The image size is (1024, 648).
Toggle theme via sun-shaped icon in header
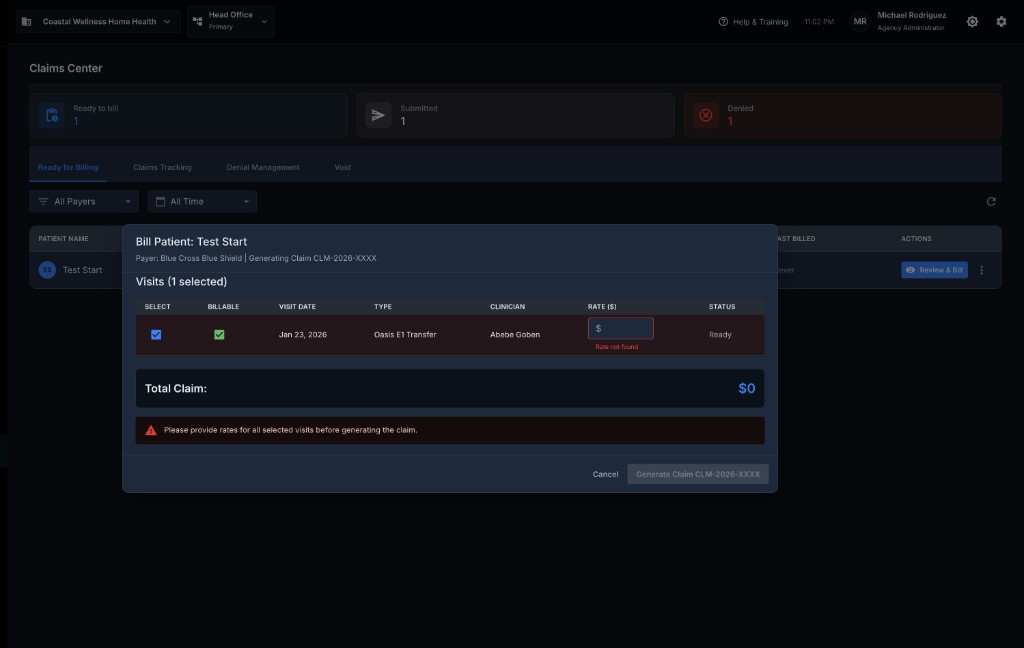972,22
